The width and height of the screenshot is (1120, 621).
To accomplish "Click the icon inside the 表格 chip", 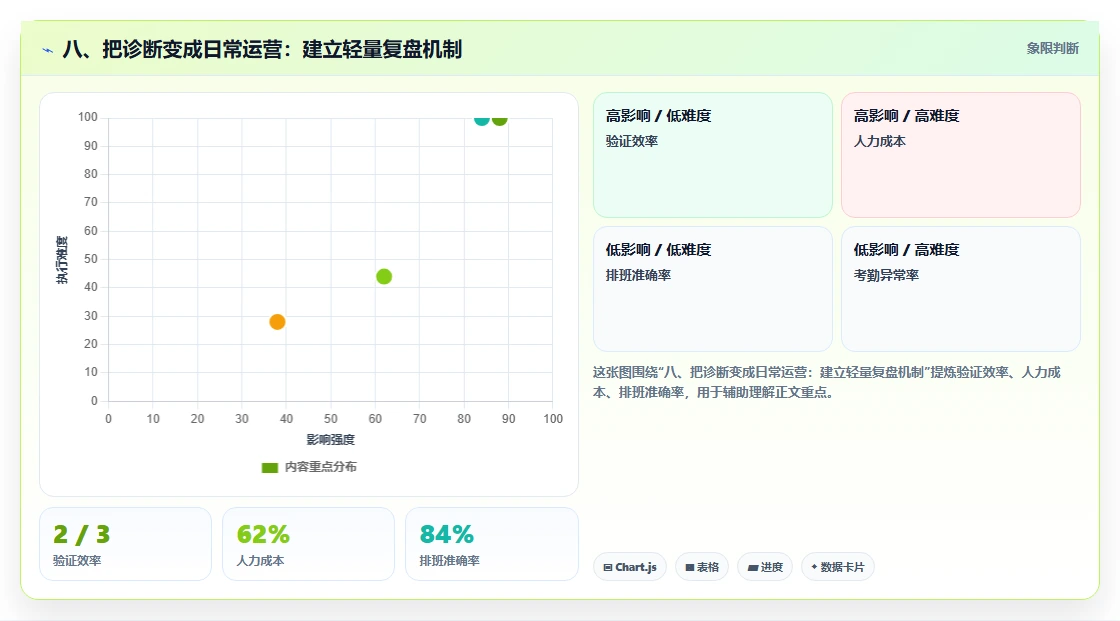I will point(690,568).
